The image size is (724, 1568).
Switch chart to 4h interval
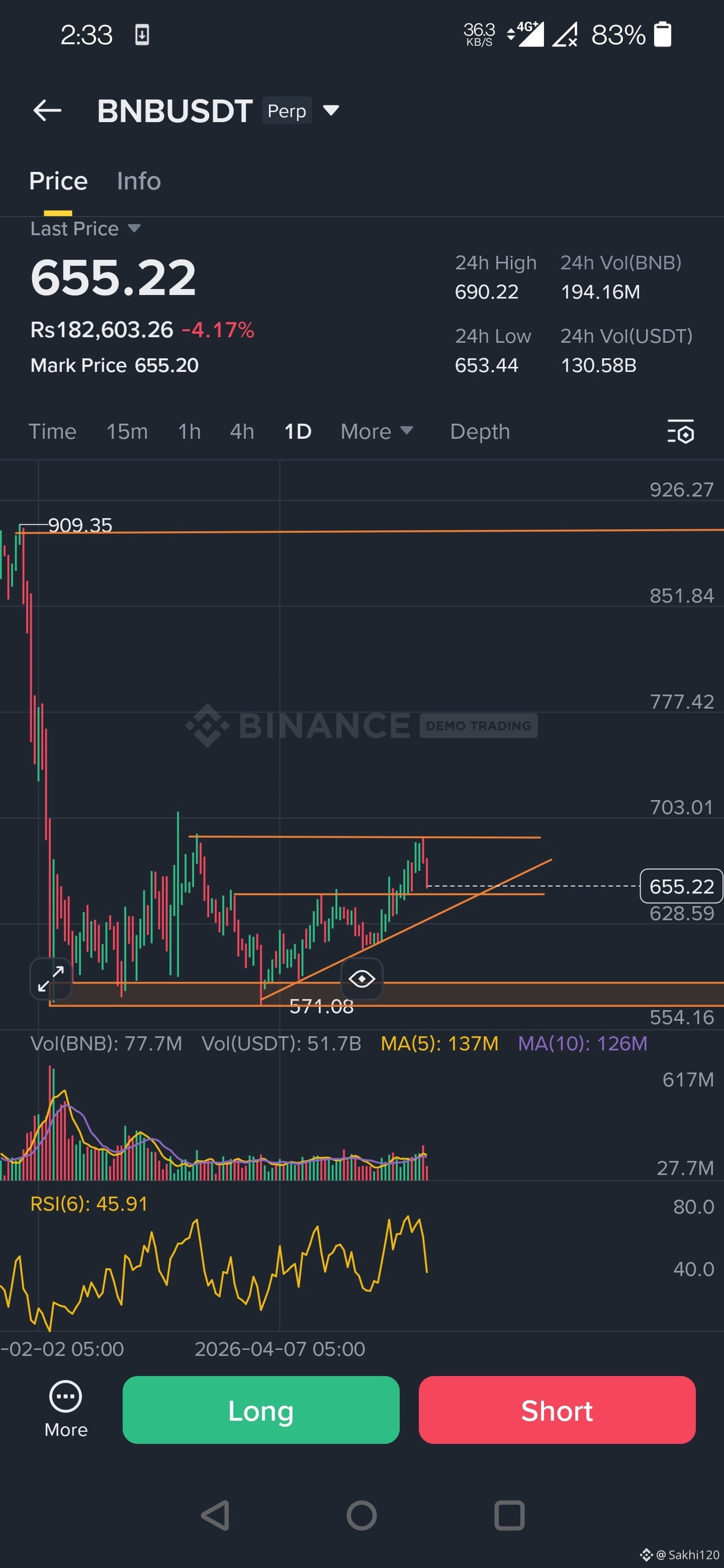click(242, 432)
